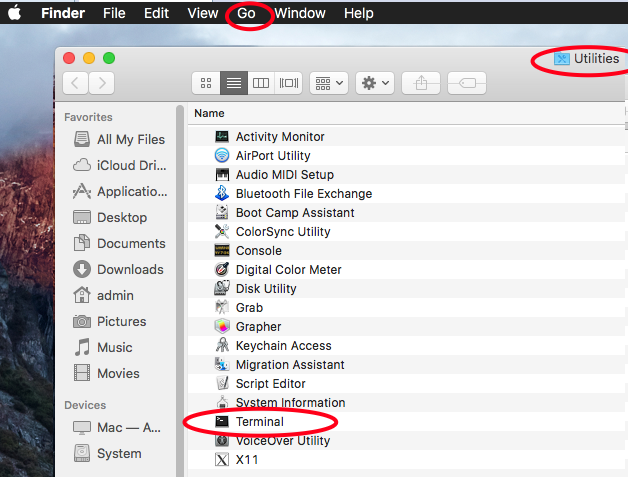Select the Script Editor icon

coord(222,383)
